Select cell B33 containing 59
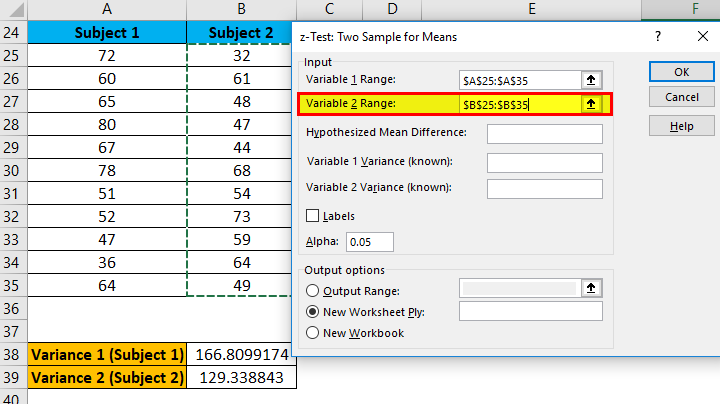 [239, 239]
